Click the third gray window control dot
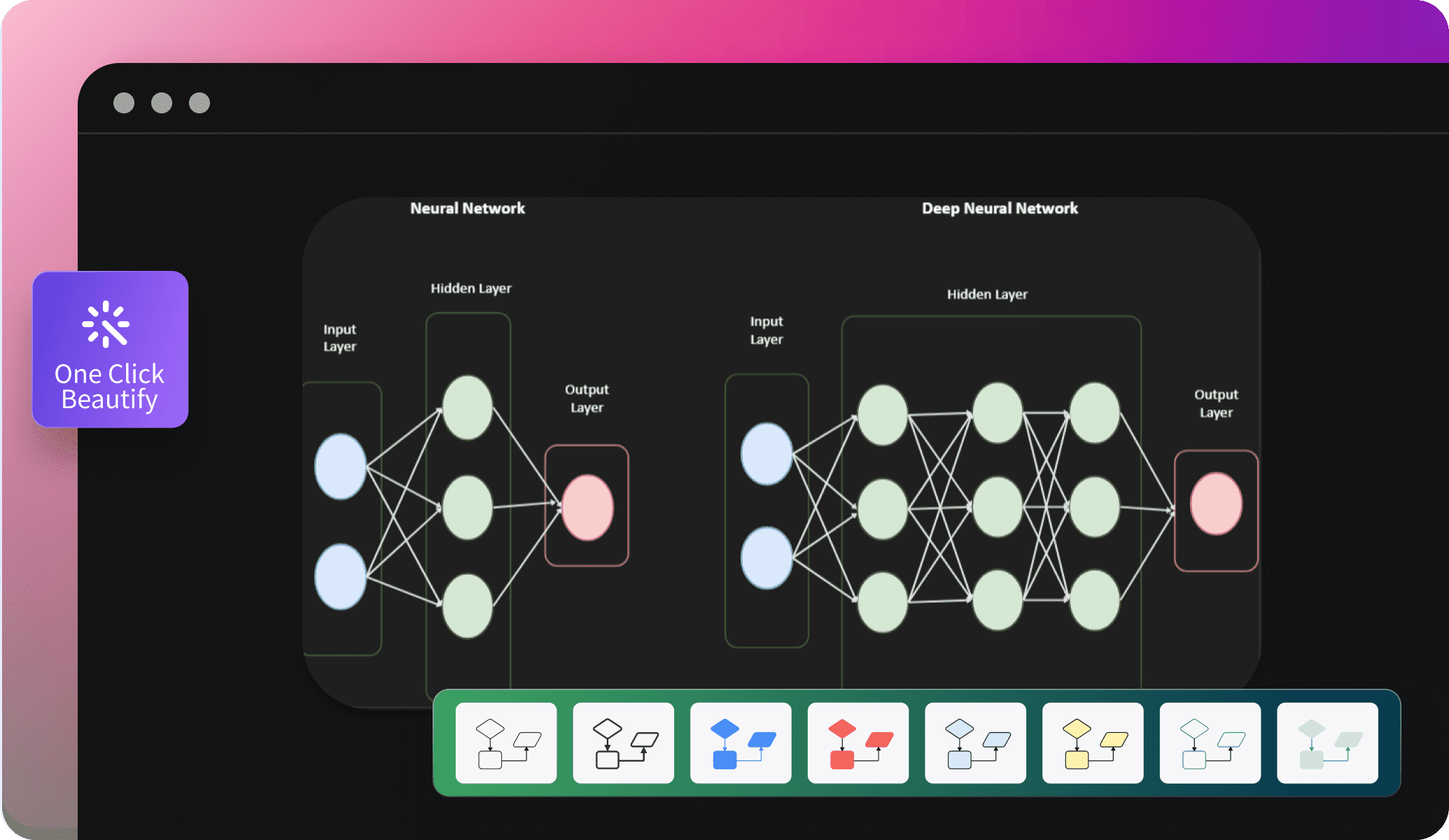1449x840 pixels. 199,103
